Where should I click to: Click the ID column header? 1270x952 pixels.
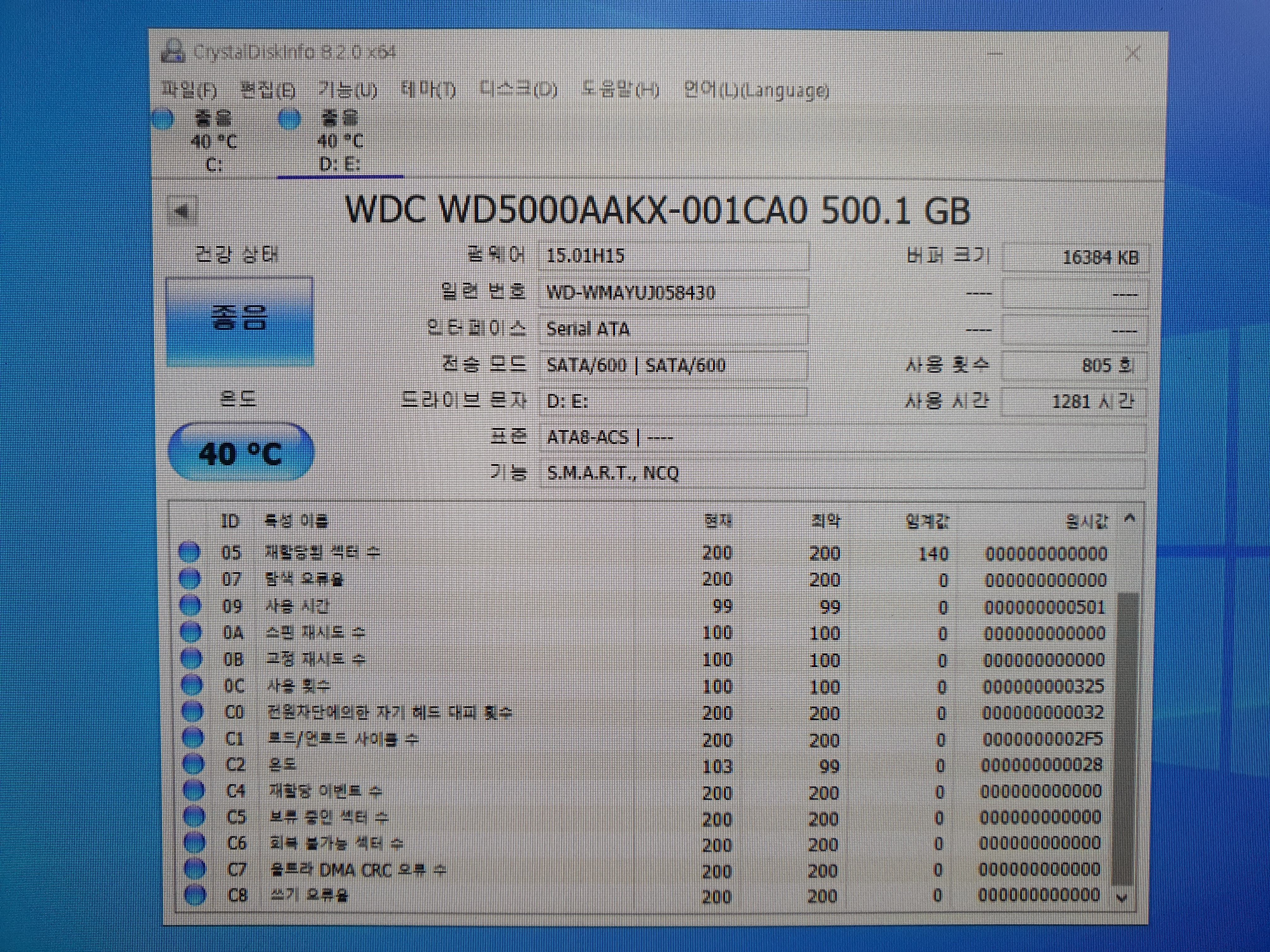click(x=230, y=521)
